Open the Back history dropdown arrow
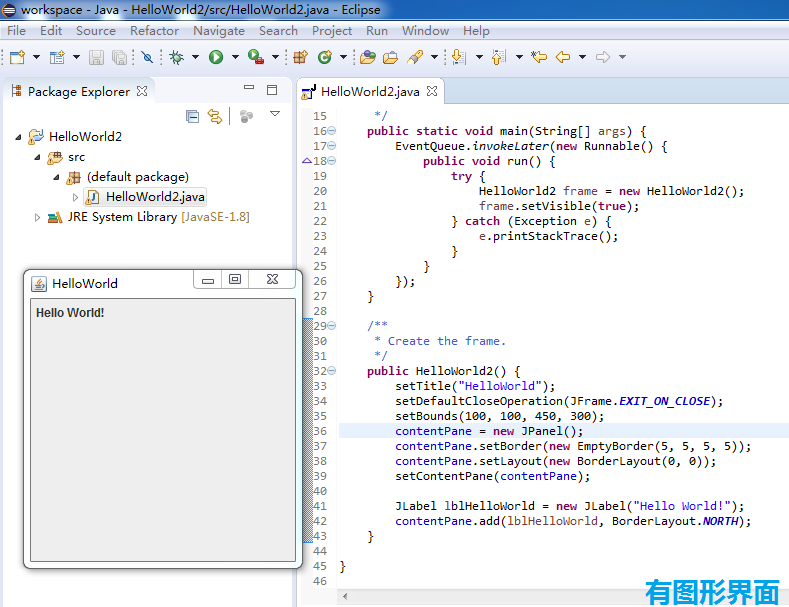The height and width of the screenshot is (607, 789). click(582, 57)
